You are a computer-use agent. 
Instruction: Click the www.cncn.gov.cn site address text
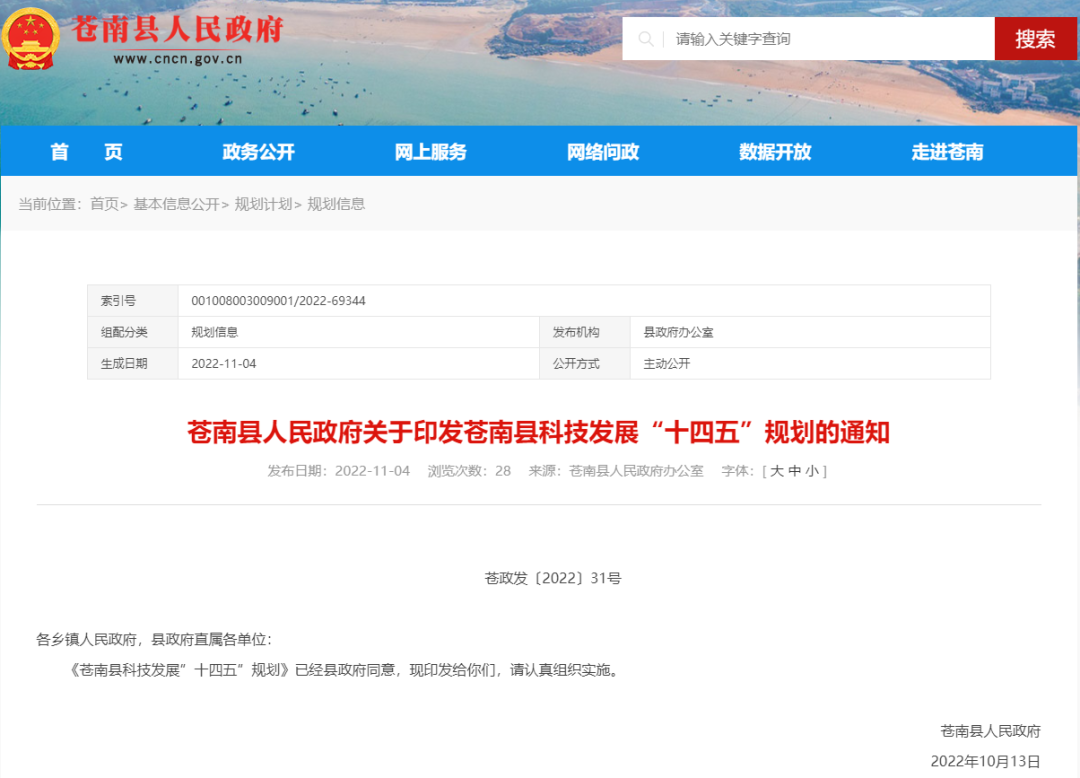(x=178, y=58)
